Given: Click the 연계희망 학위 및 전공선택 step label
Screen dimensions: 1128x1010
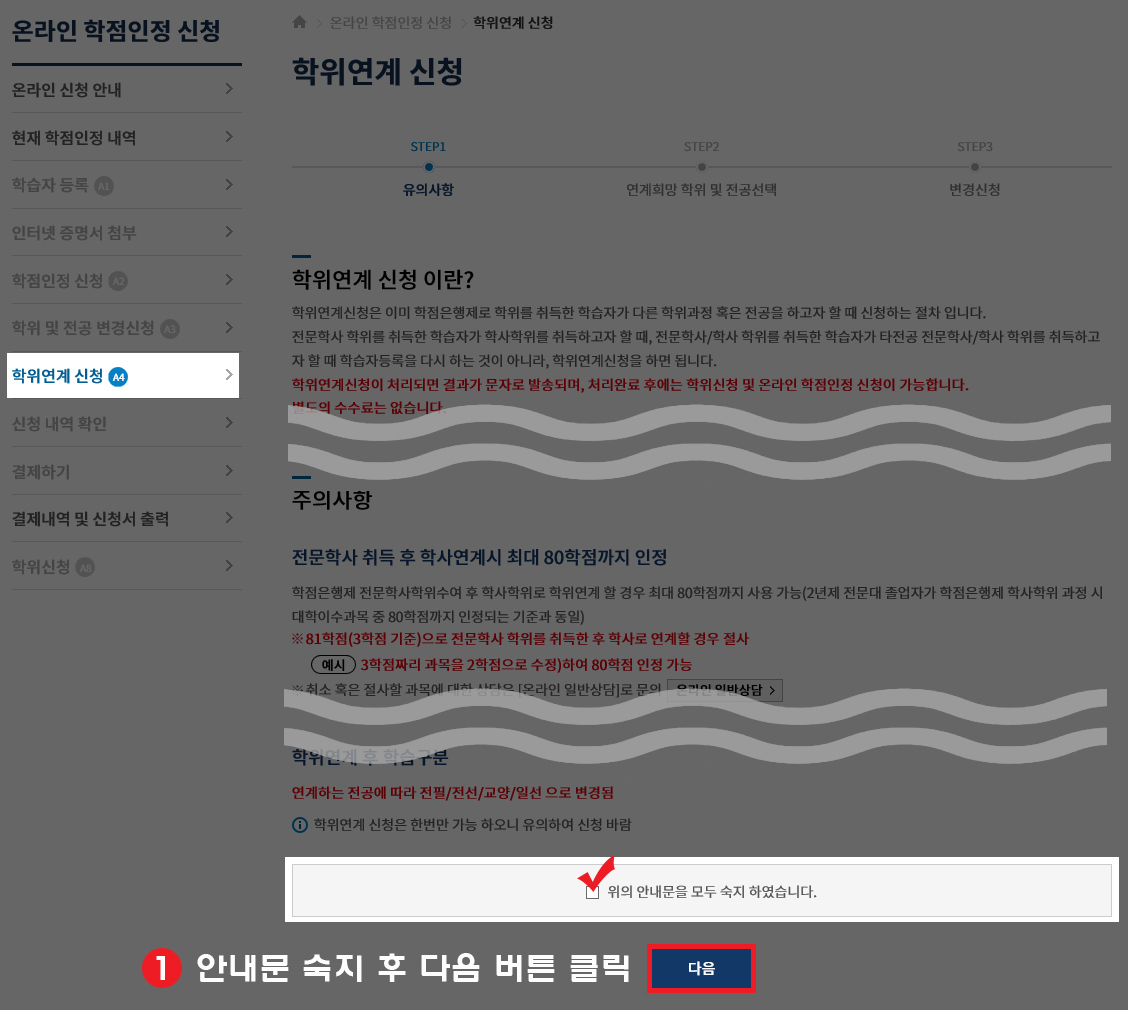Looking at the screenshot, I should [x=701, y=190].
